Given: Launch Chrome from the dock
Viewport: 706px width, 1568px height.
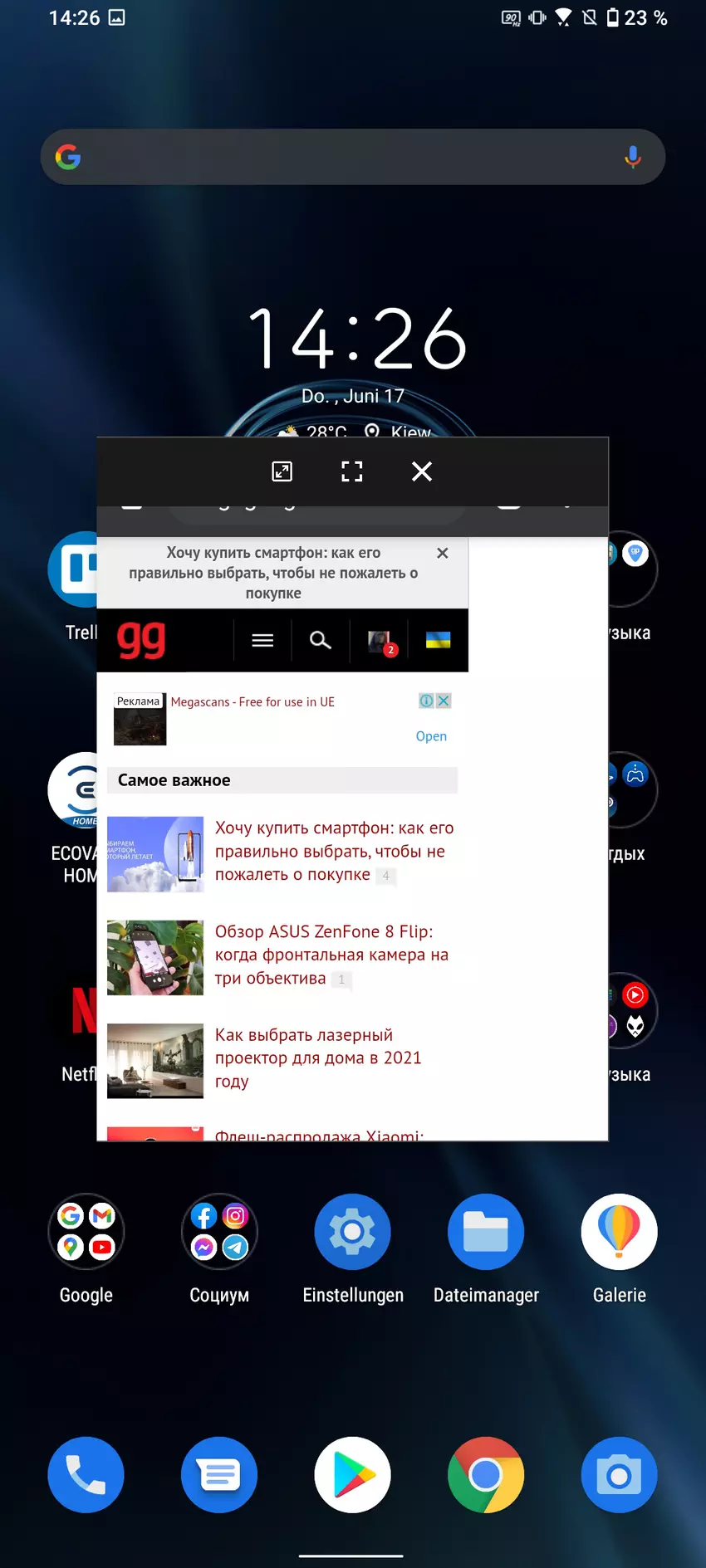Looking at the screenshot, I should [486, 1475].
